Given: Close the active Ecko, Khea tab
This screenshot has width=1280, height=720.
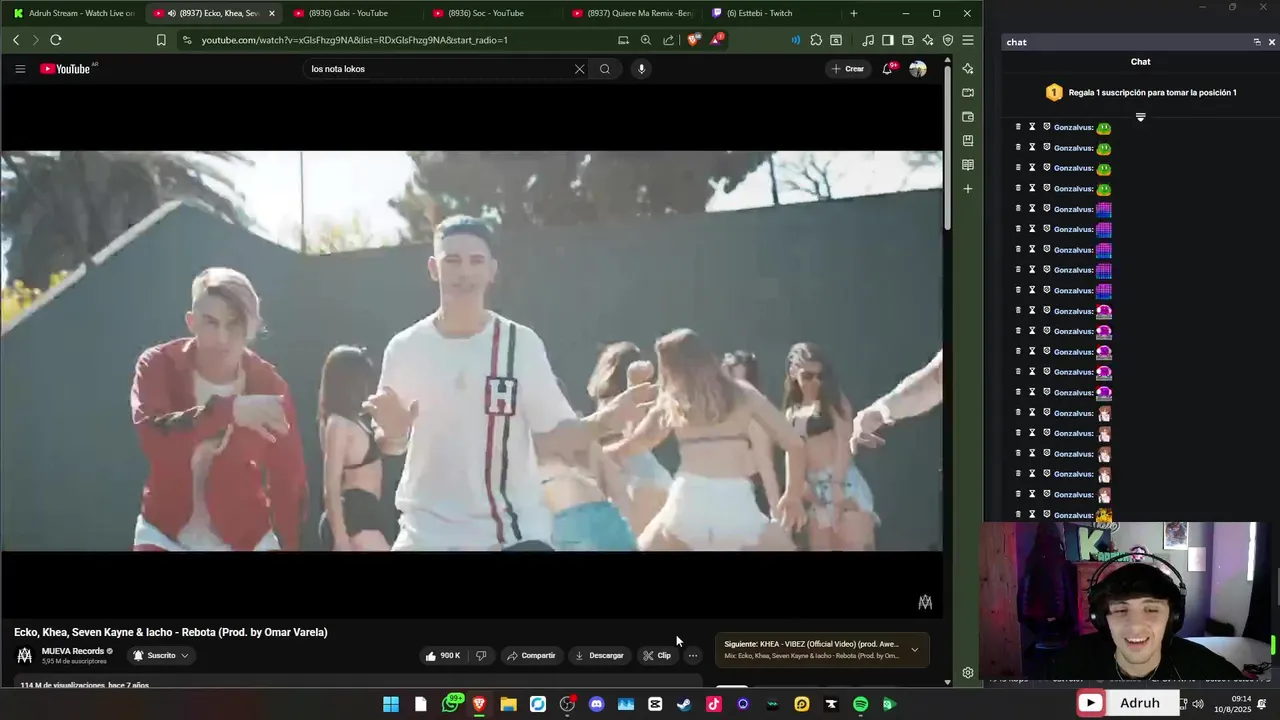Looking at the screenshot, I should [271, 13].
